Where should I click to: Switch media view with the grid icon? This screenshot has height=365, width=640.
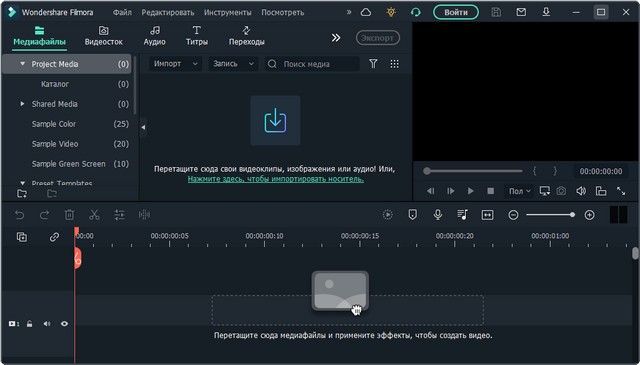coord(394,64)
